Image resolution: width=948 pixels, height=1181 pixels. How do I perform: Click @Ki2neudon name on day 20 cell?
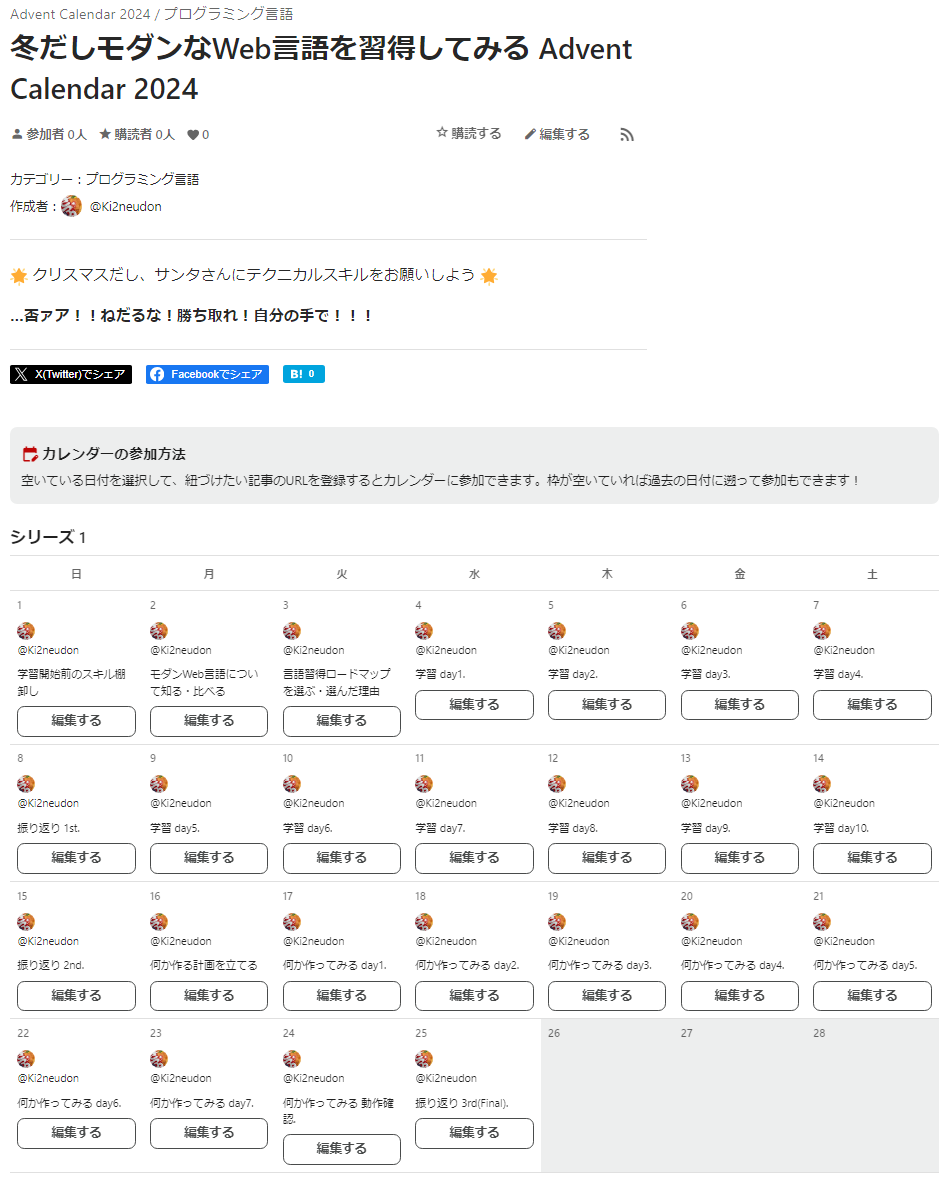712,941
